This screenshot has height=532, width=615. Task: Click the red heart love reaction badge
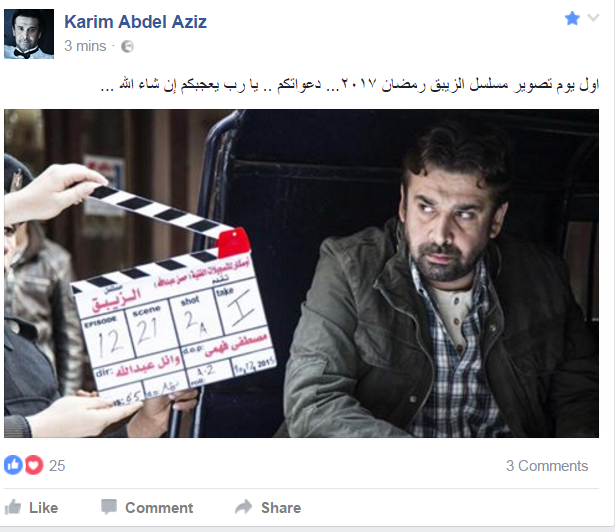tap(34, 465)
